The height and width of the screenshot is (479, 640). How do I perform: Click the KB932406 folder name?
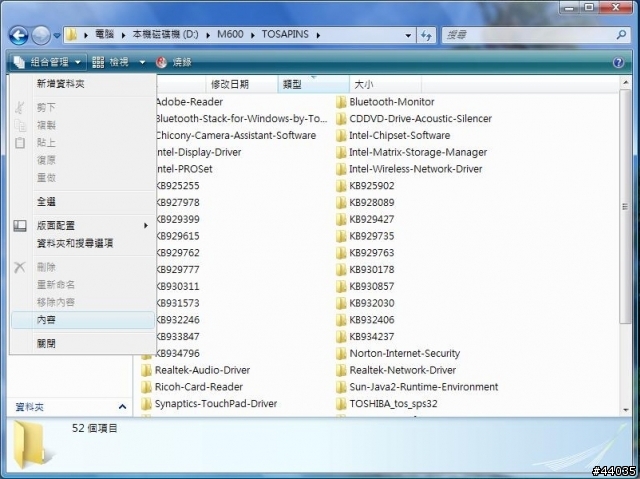(x=372, y=320)
